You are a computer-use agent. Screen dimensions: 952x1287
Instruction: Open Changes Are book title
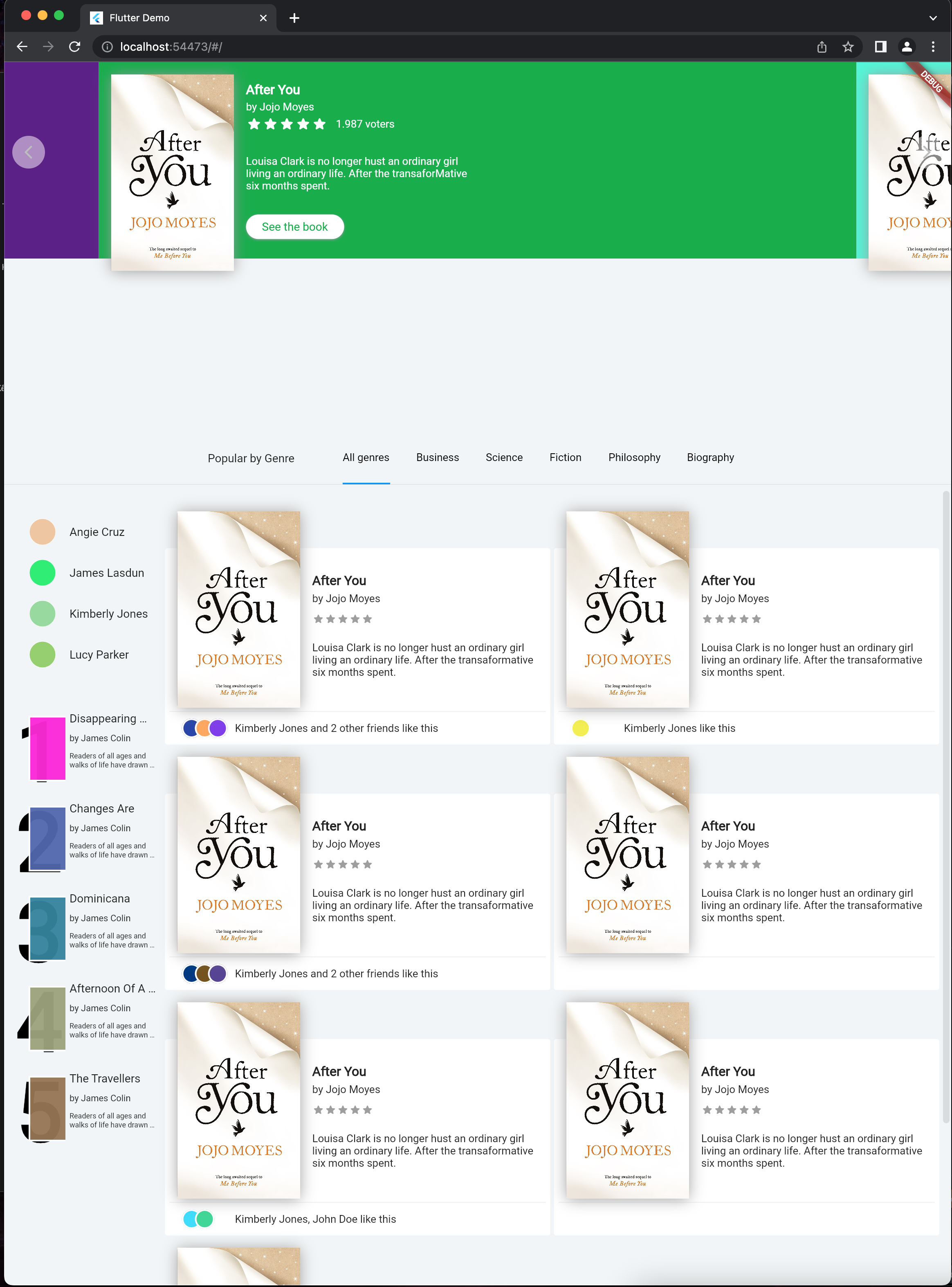pyautogui.click(x=102, y=809)
